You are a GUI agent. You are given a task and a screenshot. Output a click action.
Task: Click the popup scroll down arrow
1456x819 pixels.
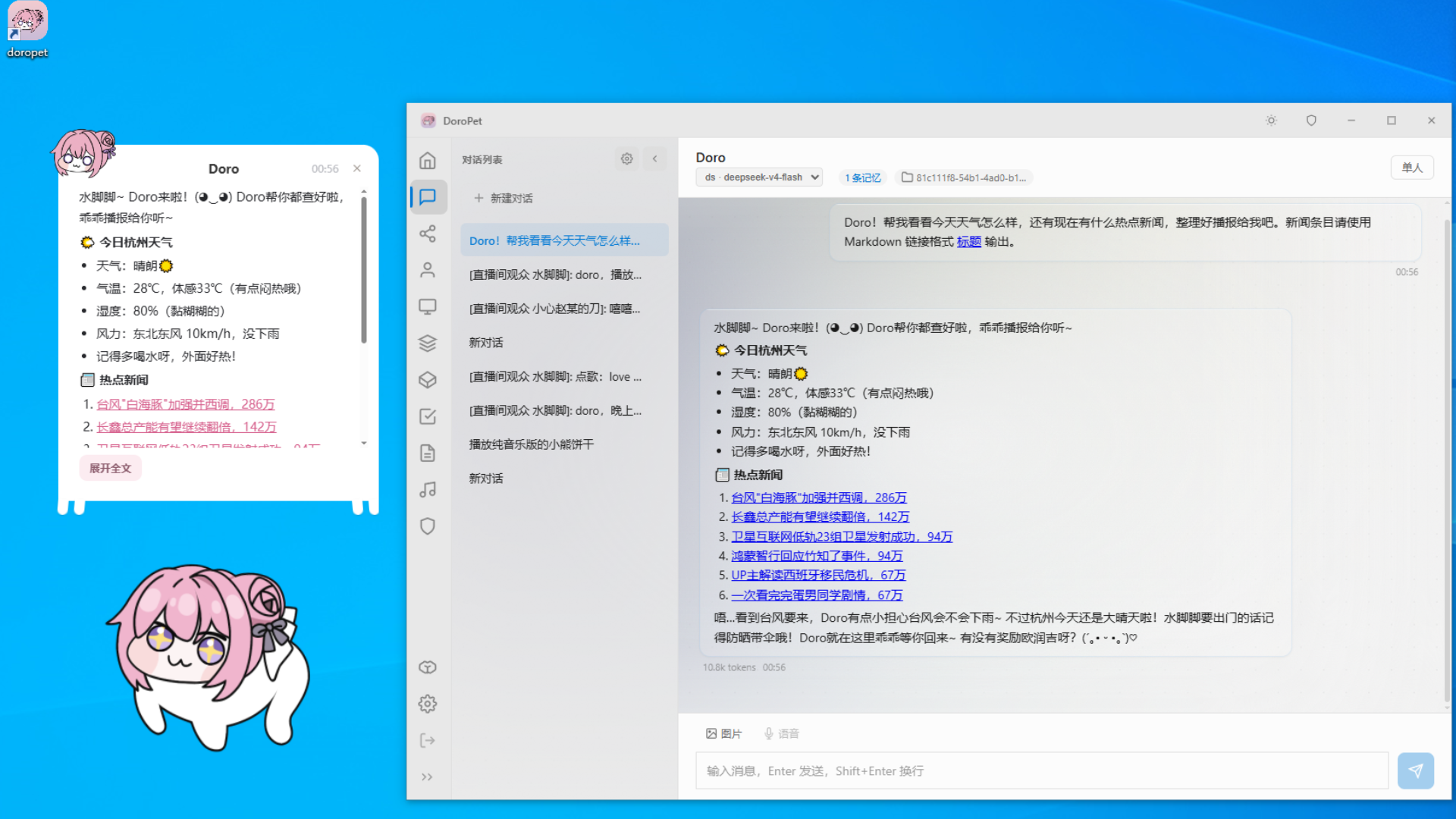364,443
